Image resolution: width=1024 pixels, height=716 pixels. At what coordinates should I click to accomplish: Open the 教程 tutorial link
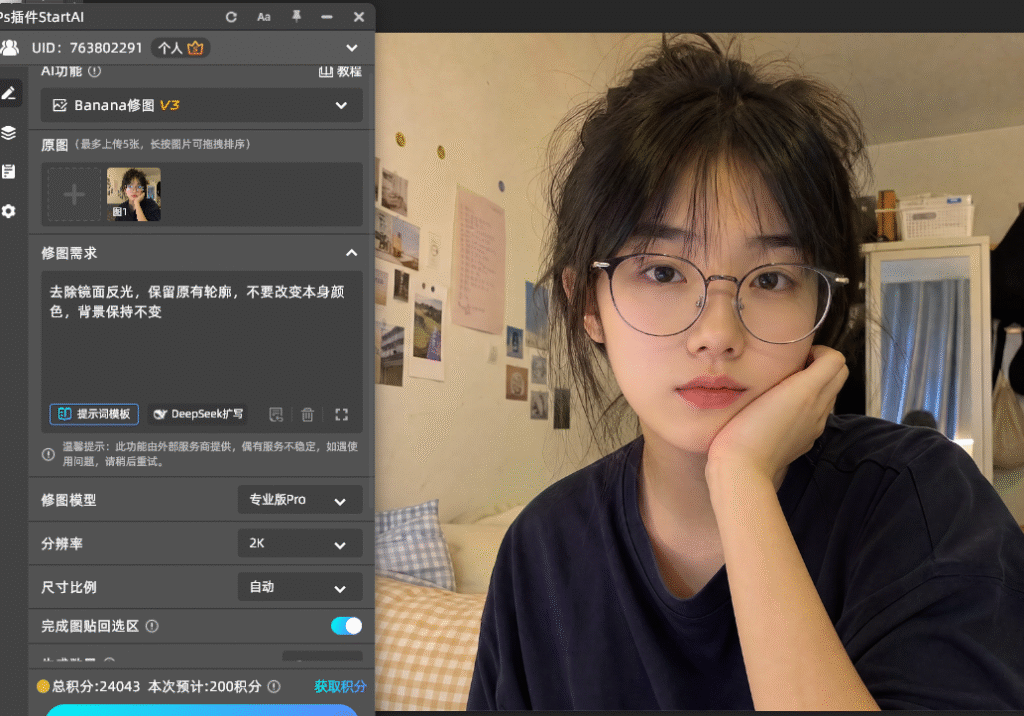tap(340, 71)
